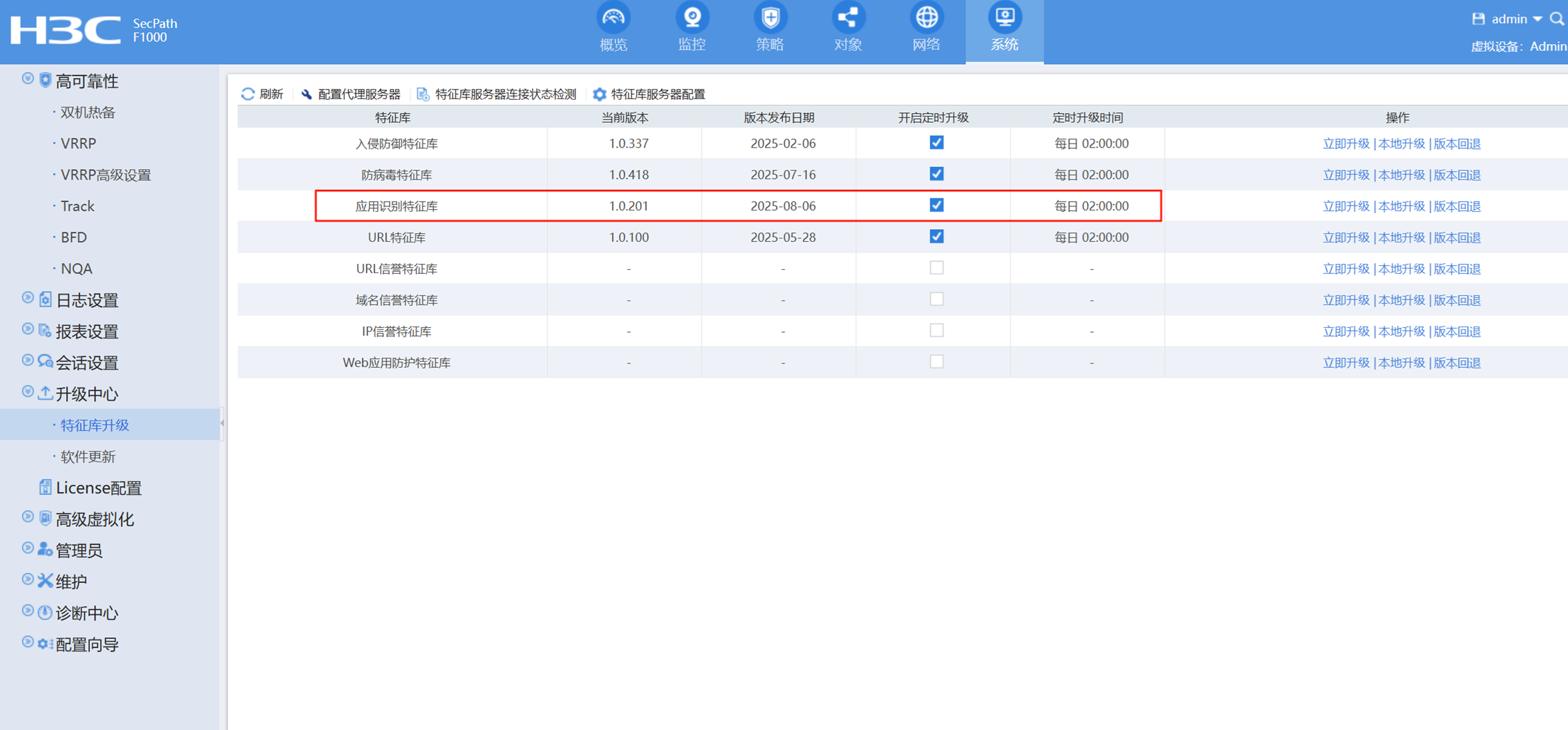Select the 软件更新 menu item

pos(88,457)
